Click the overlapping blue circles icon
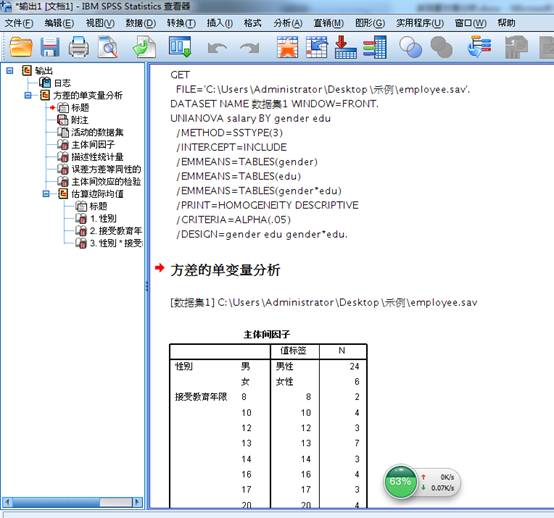This screenshot has width=554, height=518. pyautogui.click(x=410, y=47)
